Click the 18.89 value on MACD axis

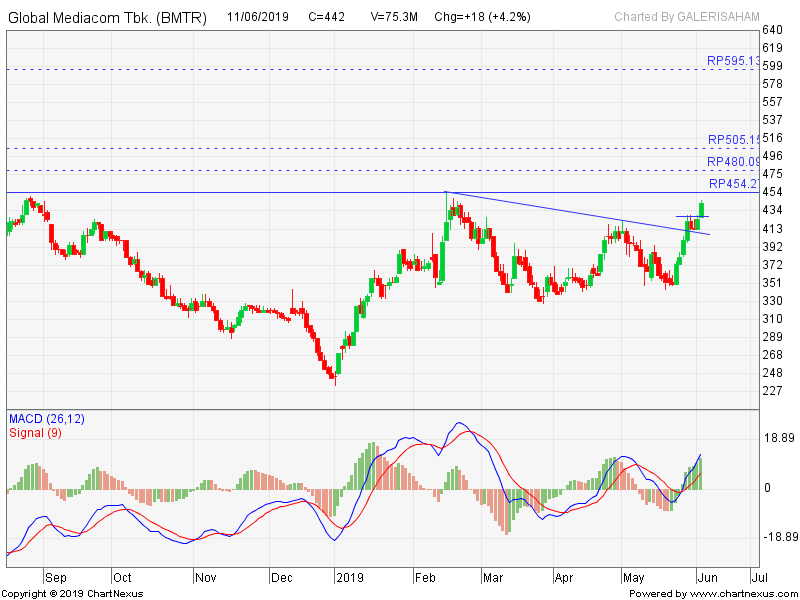point(780,438)
